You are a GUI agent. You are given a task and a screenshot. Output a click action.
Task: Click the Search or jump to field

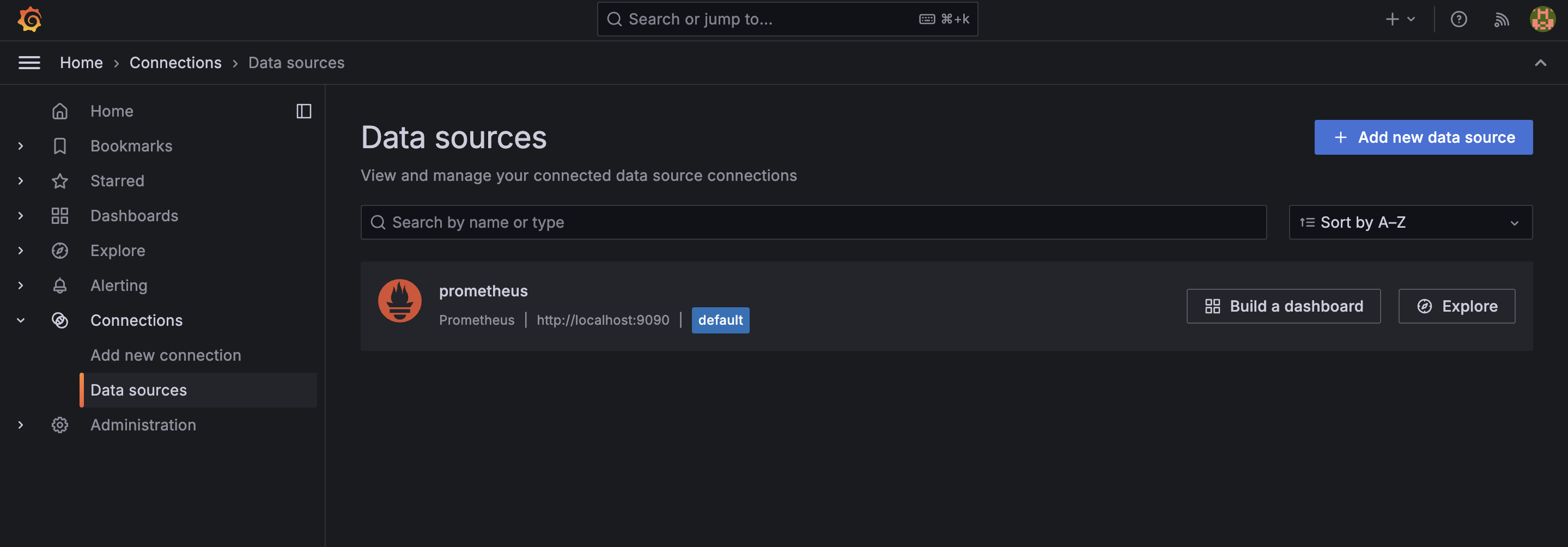tap(787, 20)
